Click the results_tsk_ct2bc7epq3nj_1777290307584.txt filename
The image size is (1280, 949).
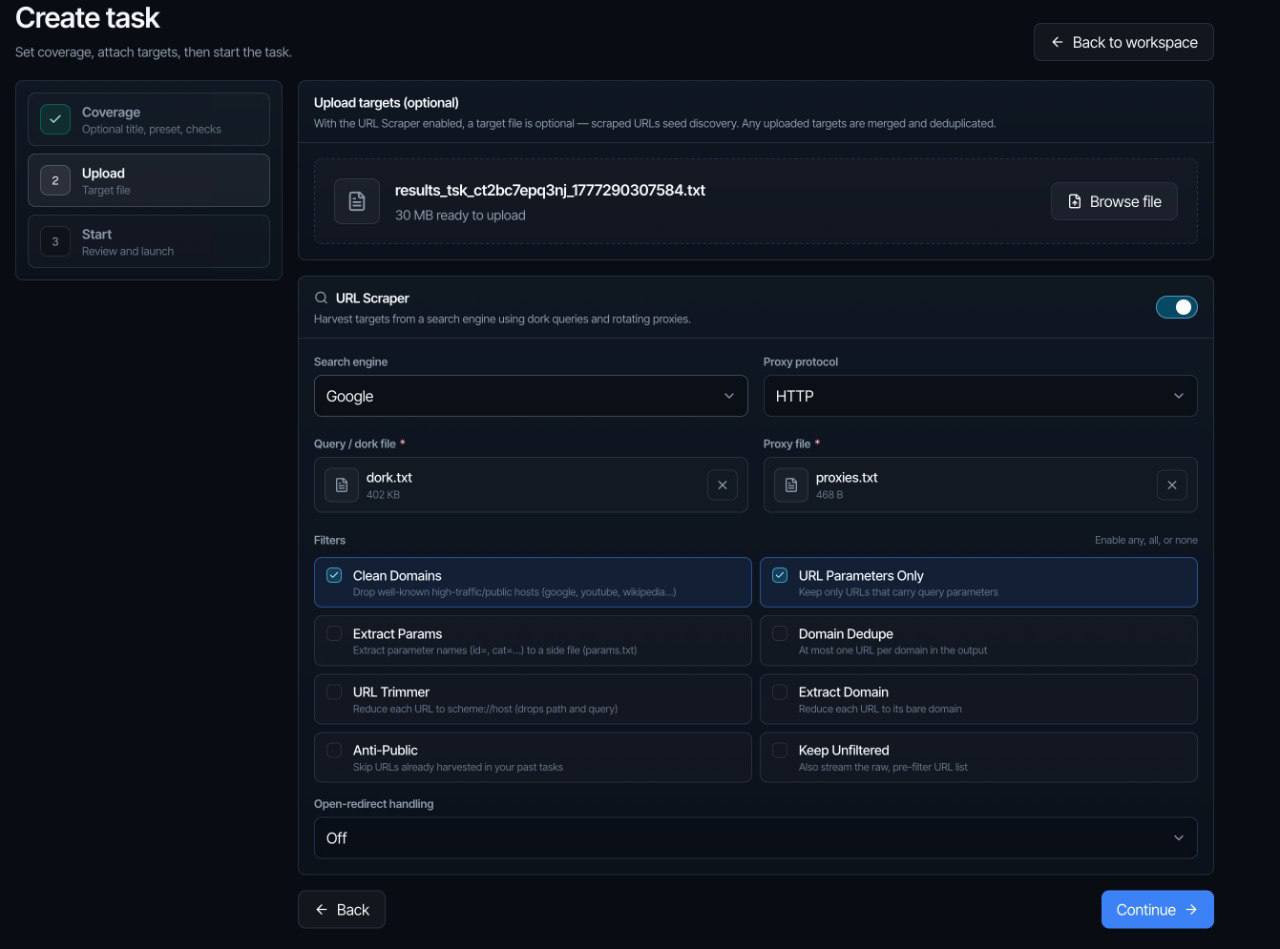(550, 190)
